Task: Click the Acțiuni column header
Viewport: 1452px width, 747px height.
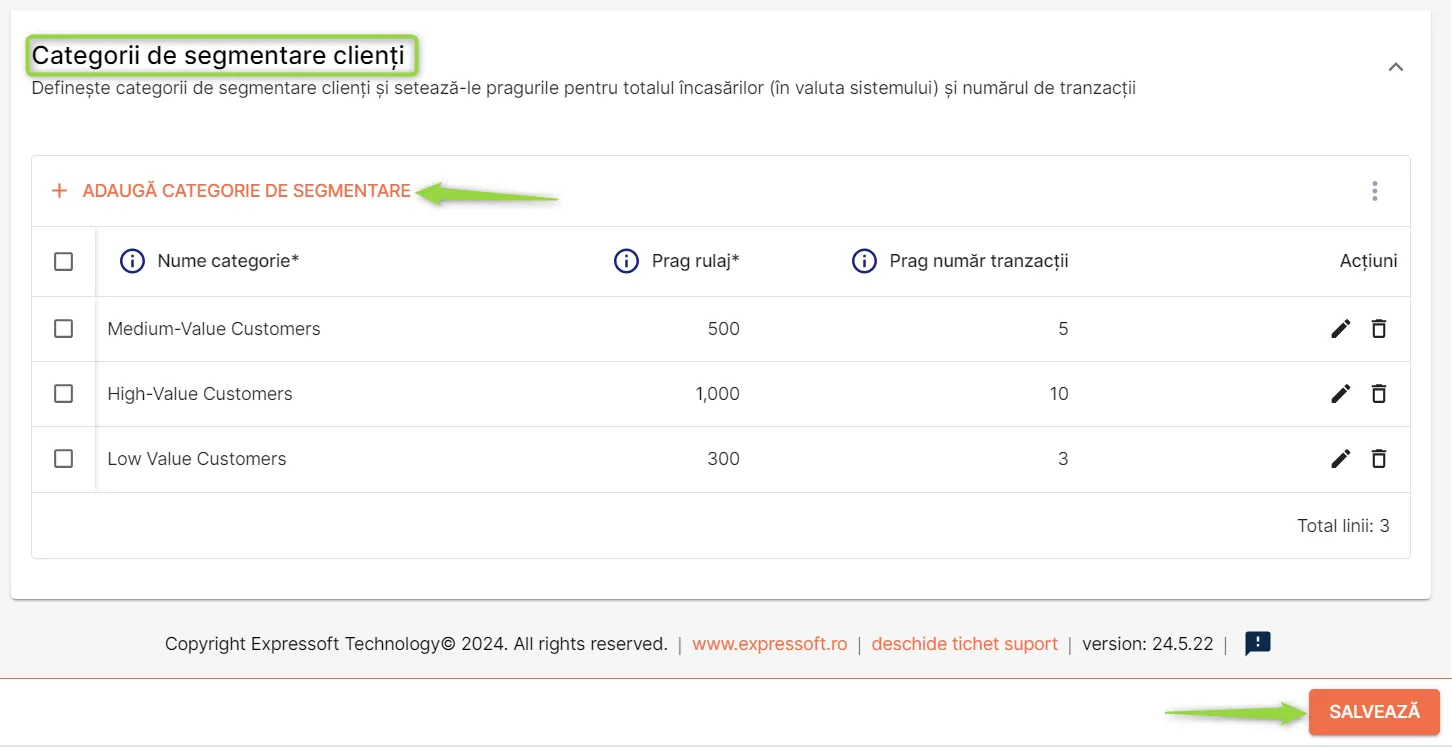Action: coord(1368,261)
